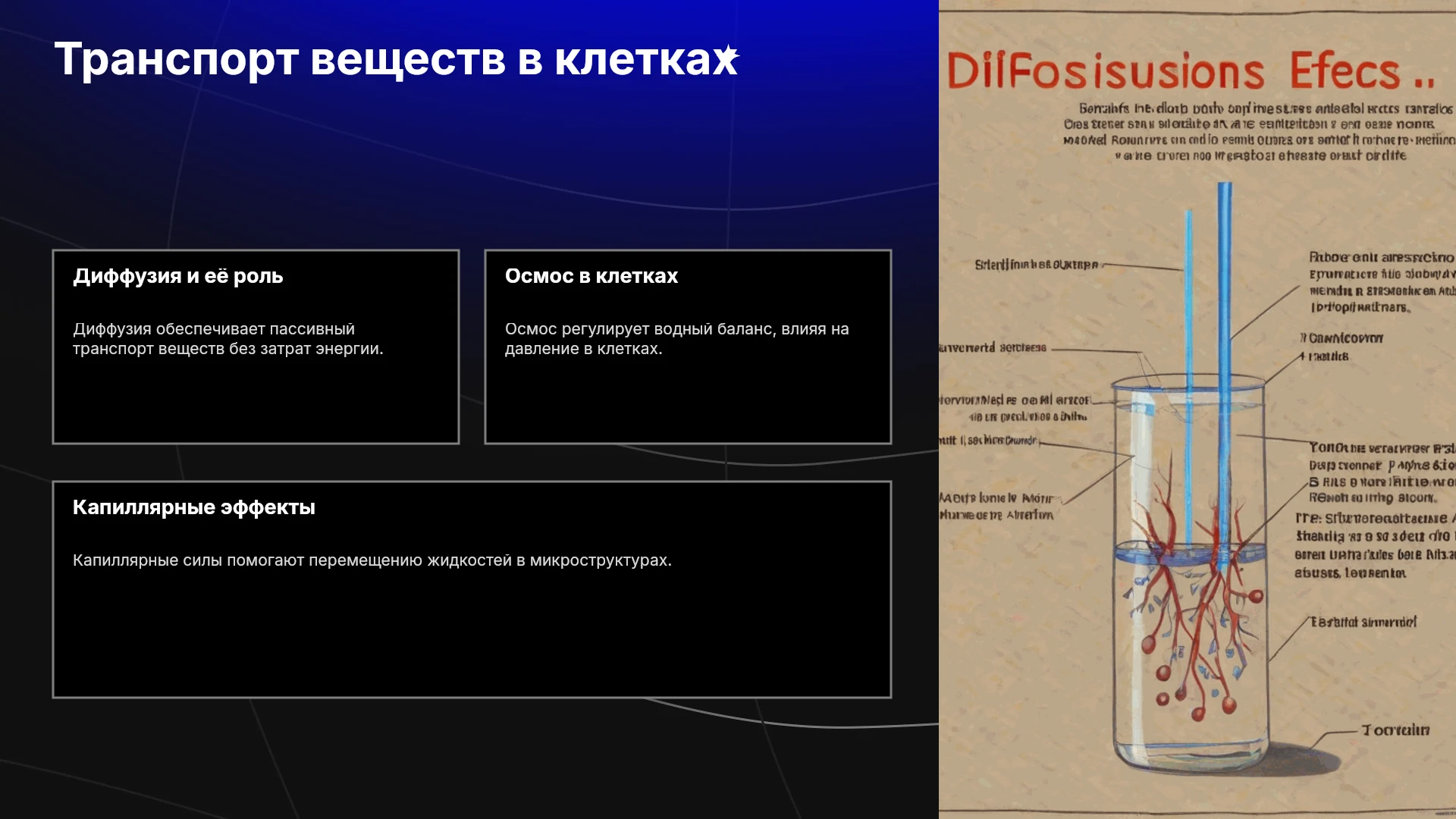Click the red 'DiIFosisusions Efecs' illustration title
This screenshot has width=1456, height=819.
point(1191,72)
